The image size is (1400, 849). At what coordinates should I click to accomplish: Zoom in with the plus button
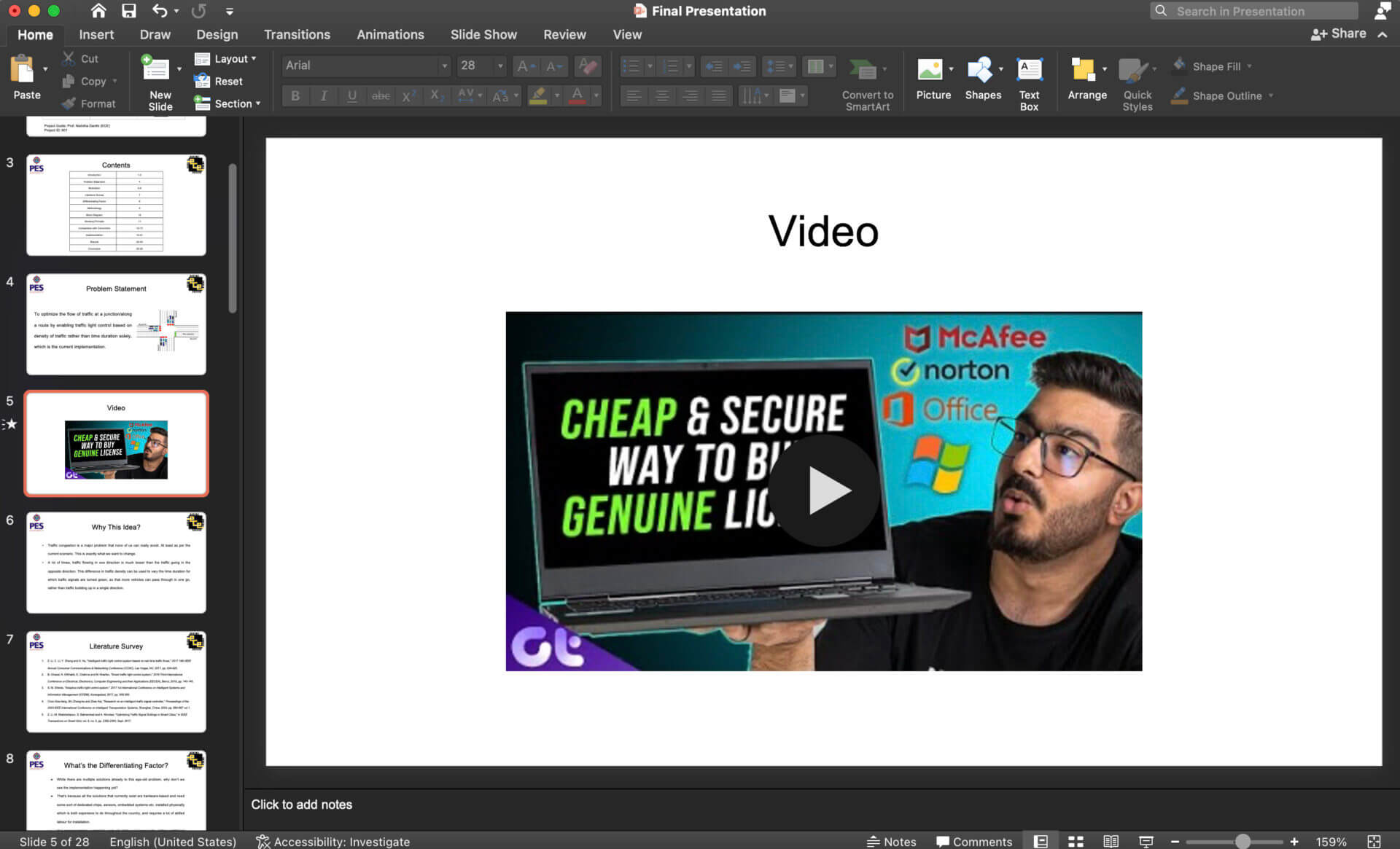tap(1294, 841)
